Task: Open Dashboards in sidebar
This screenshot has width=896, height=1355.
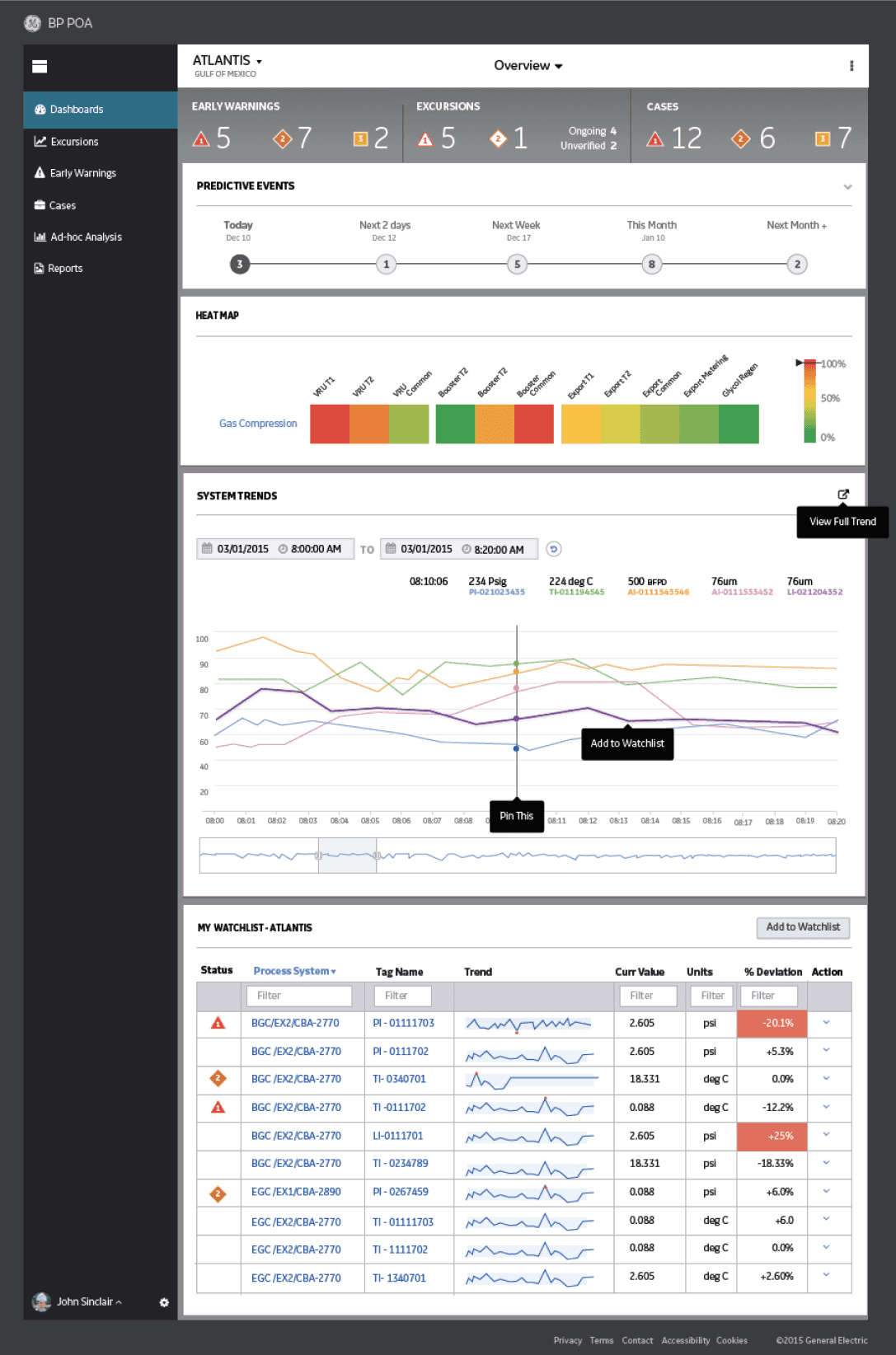Action: [x=101, y=110]
